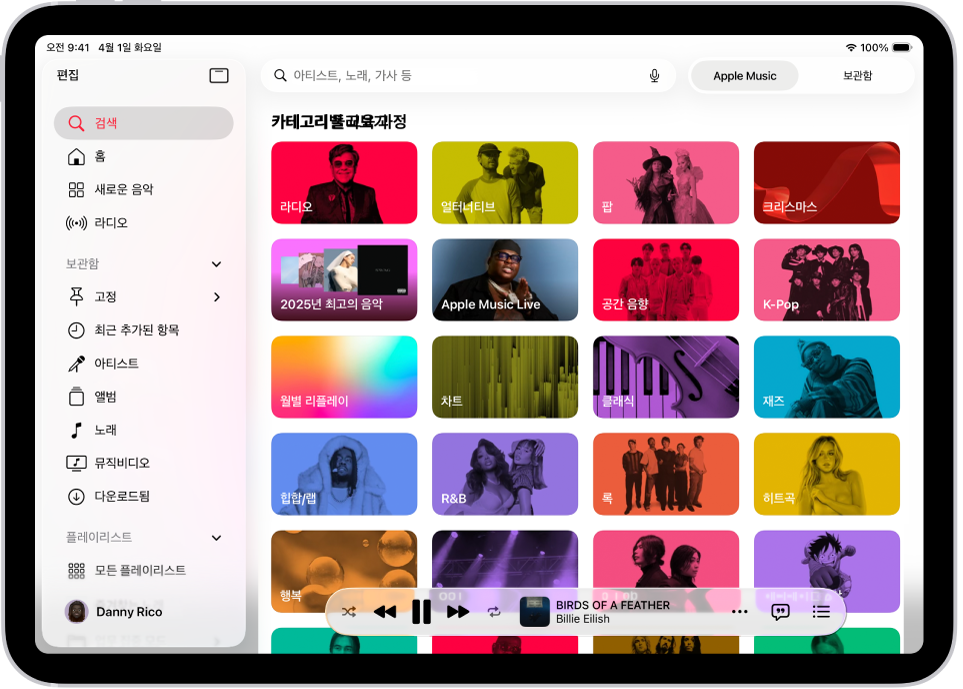This screenshot has width=963, height=689.
Task: Open 2025년 최고의 음악 tile
Action: 344,279
